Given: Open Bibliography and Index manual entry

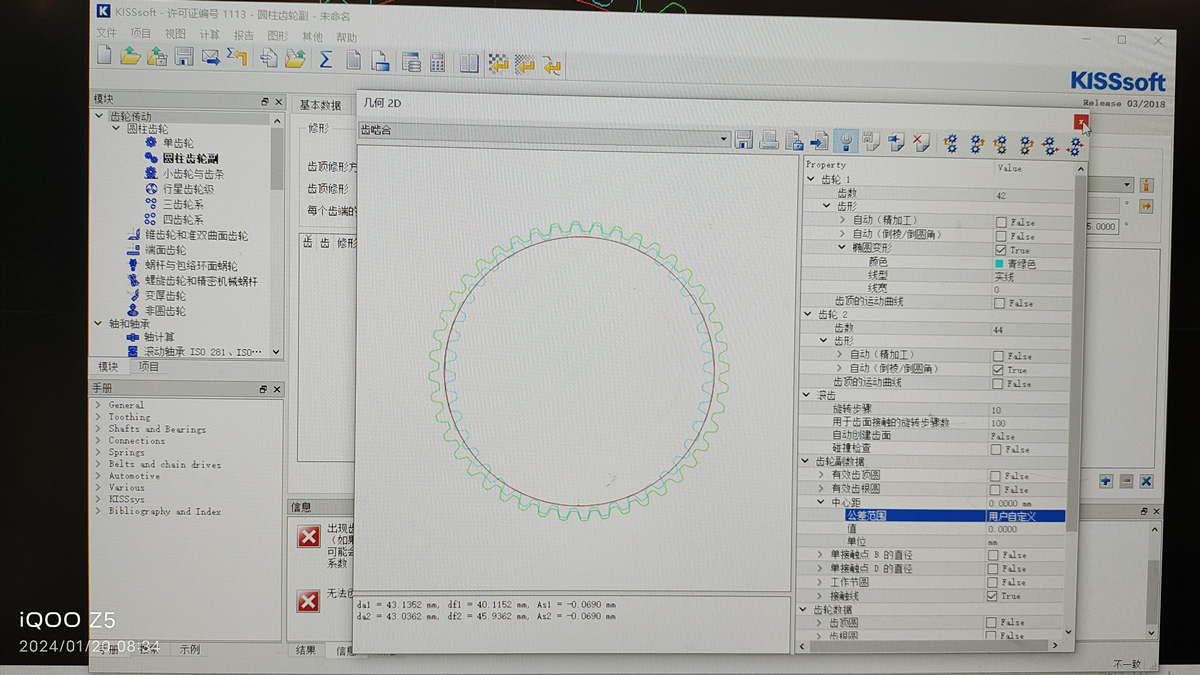Looking at the screenshot, I should pyautogui.click(x=165, y=511).
